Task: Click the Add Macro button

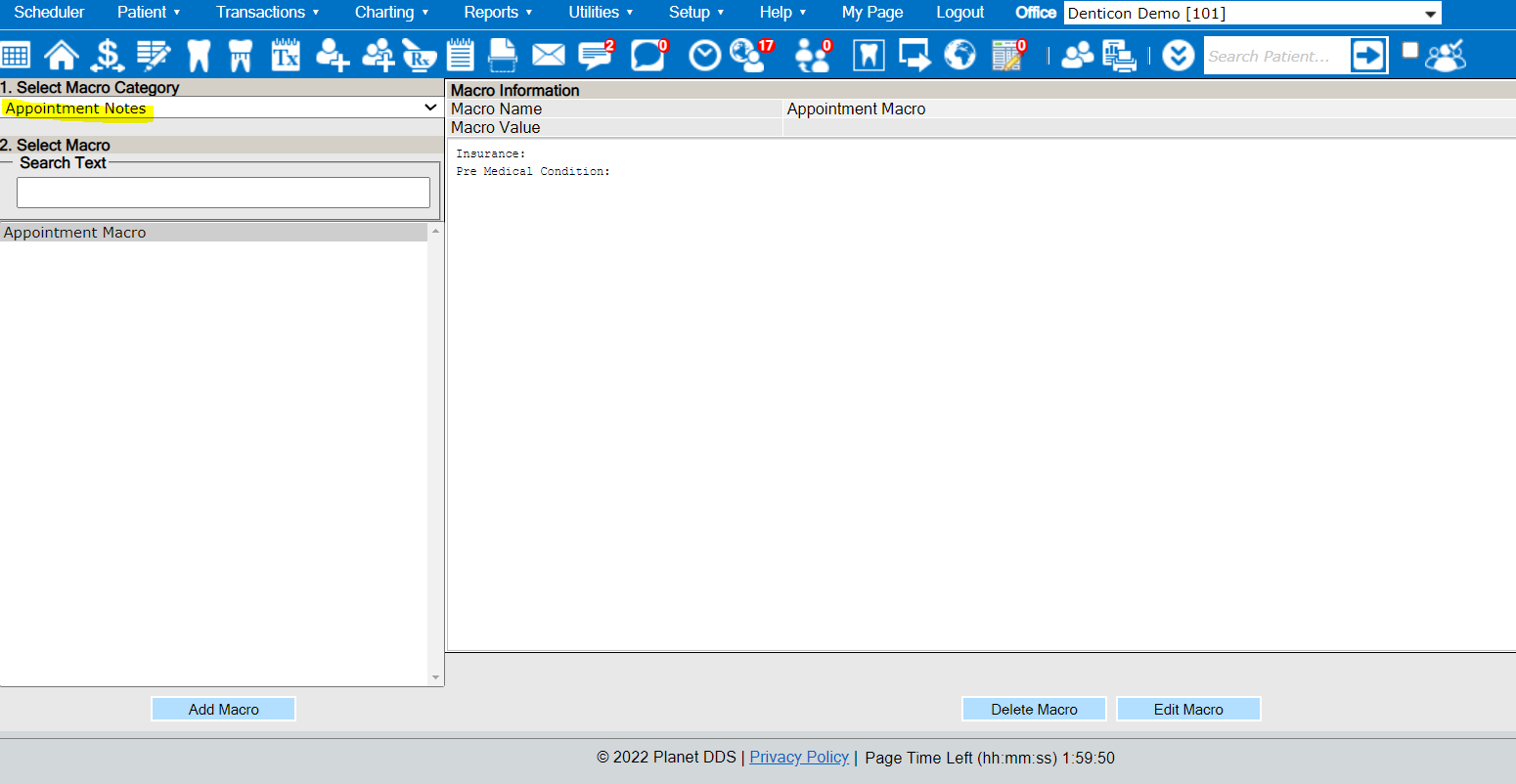Action: pos(224,710)
